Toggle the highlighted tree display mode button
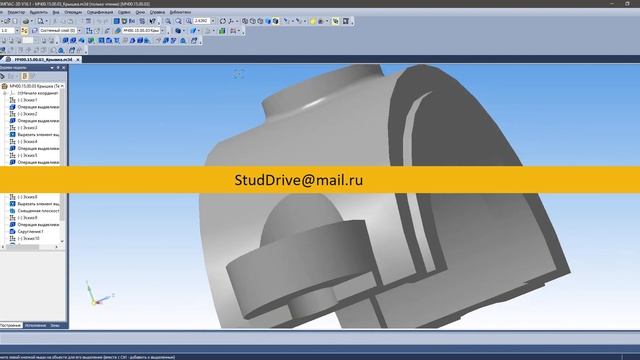The height and width of the screenshot is (360, 640). coord(24,76)
